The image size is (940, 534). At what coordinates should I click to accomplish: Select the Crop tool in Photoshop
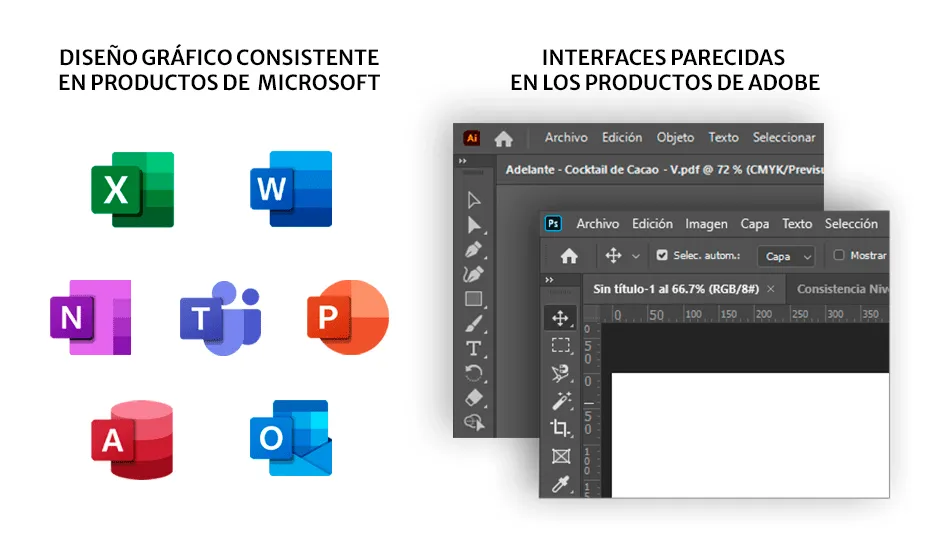click(561, 428)
